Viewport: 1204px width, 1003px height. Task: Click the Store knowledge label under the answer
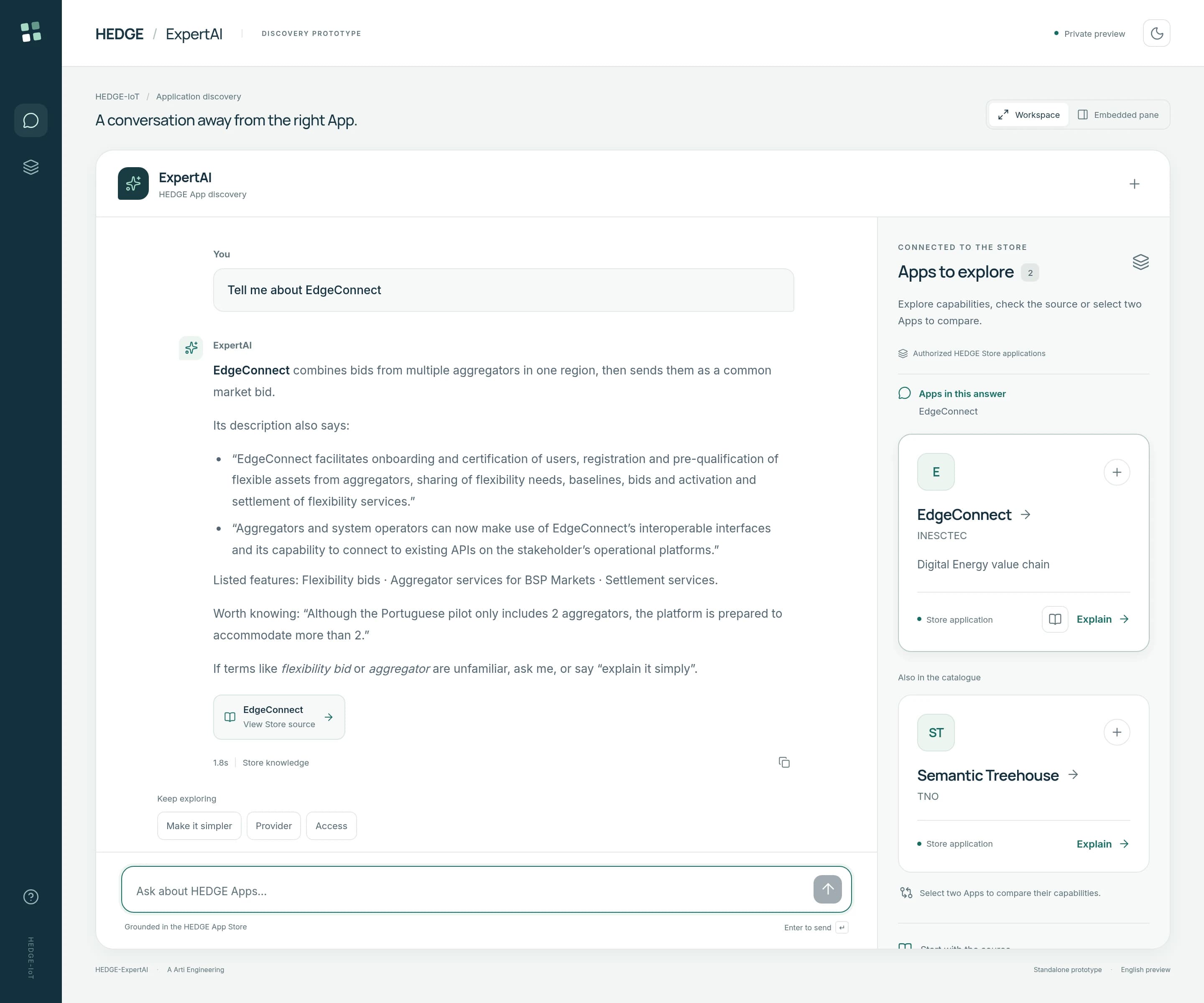[x=276, y=762]
